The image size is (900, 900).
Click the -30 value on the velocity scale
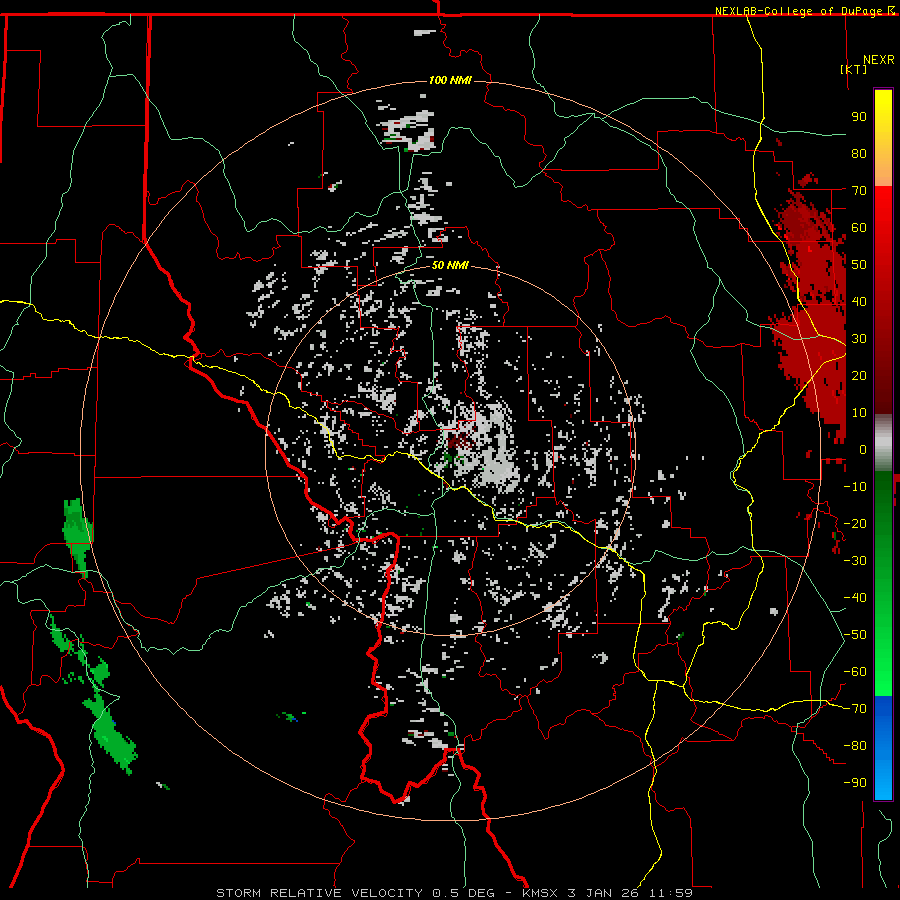click(855, 561)
